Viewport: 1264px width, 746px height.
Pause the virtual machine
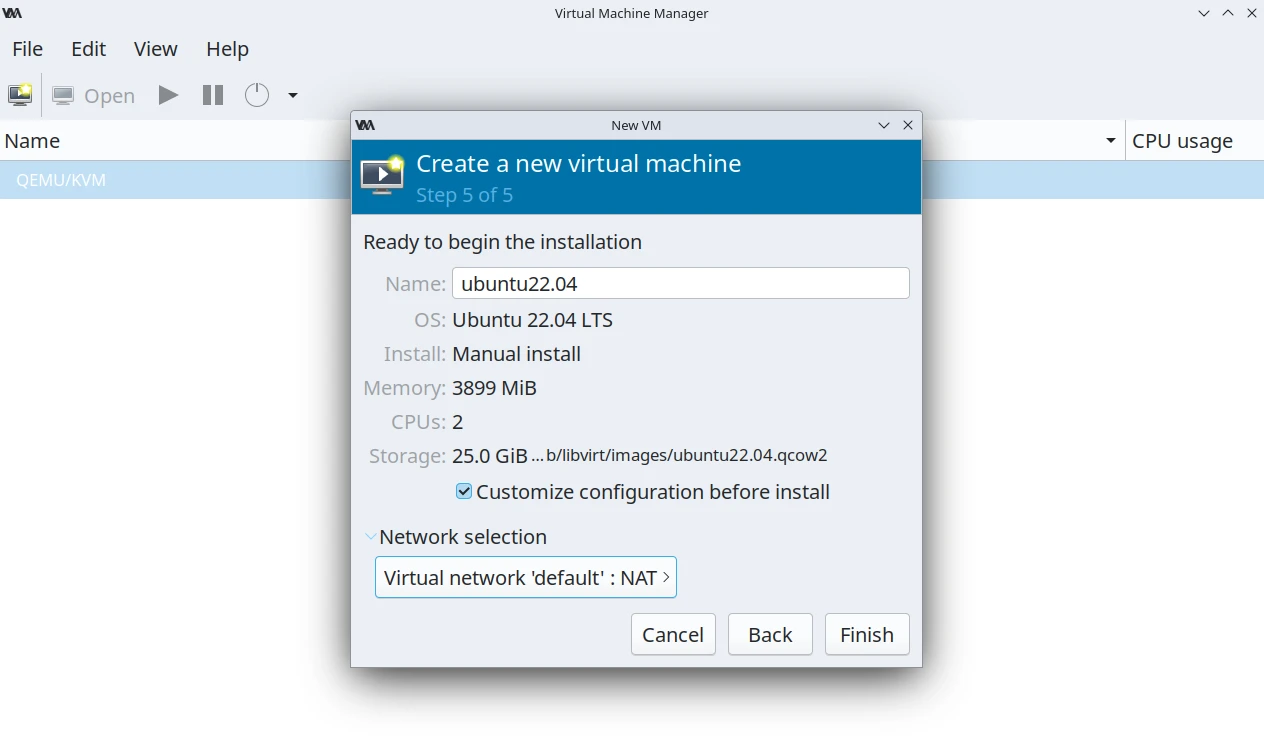click(x=213, y=95)
